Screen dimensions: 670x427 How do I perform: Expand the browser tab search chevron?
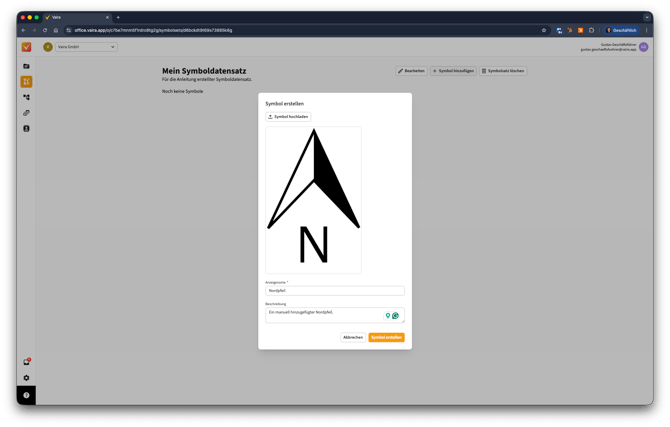[647, 17]
